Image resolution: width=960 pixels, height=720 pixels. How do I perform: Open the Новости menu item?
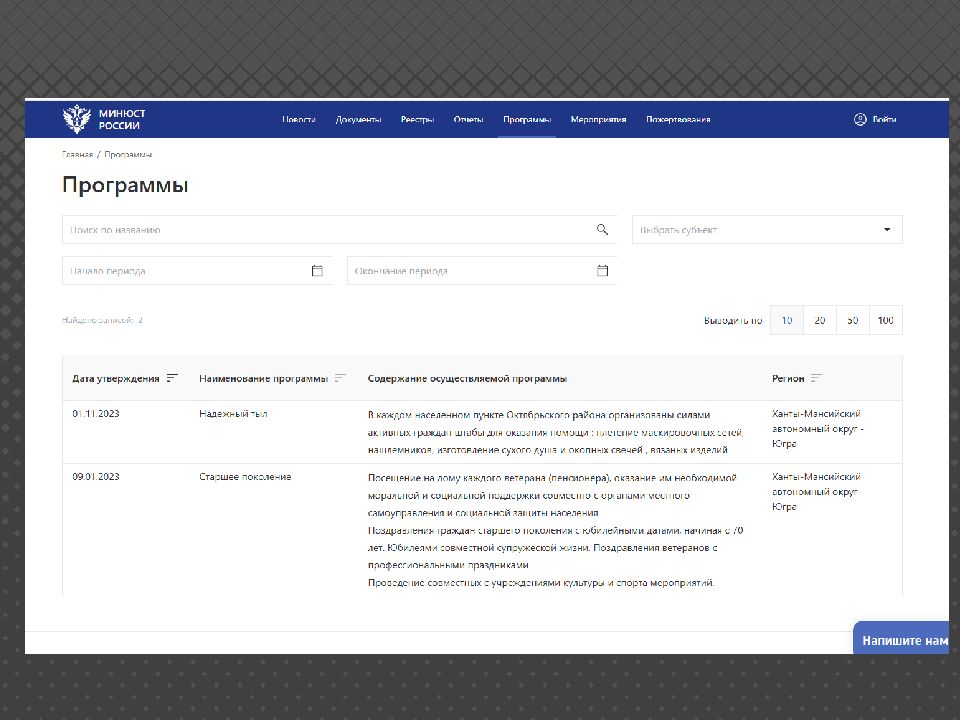[299, 119]
